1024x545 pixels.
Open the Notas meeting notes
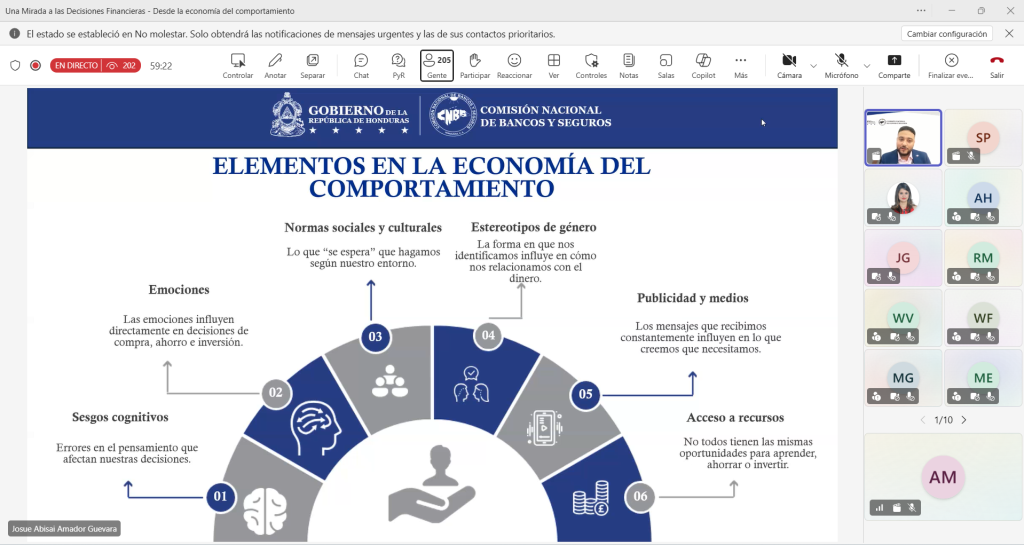click(628, 66)
